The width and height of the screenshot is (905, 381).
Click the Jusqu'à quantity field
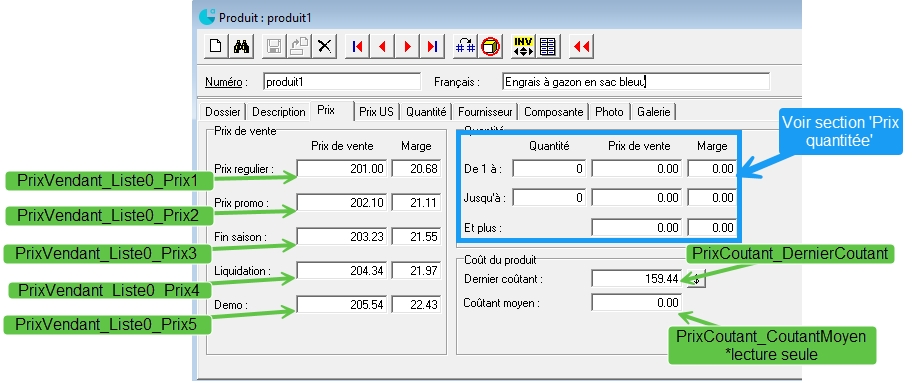549,197
